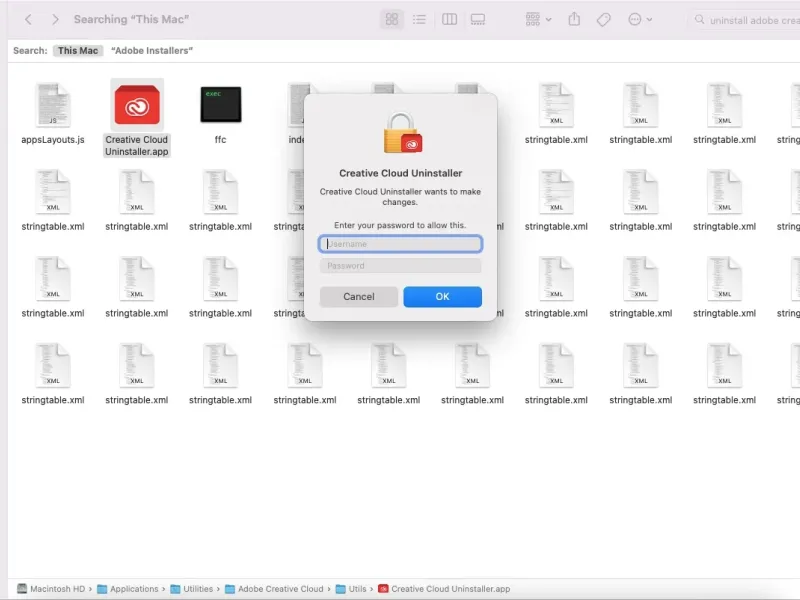The image size is (800, 600).
Task: Click the Share toolbar icon
Action: point(574,19)
